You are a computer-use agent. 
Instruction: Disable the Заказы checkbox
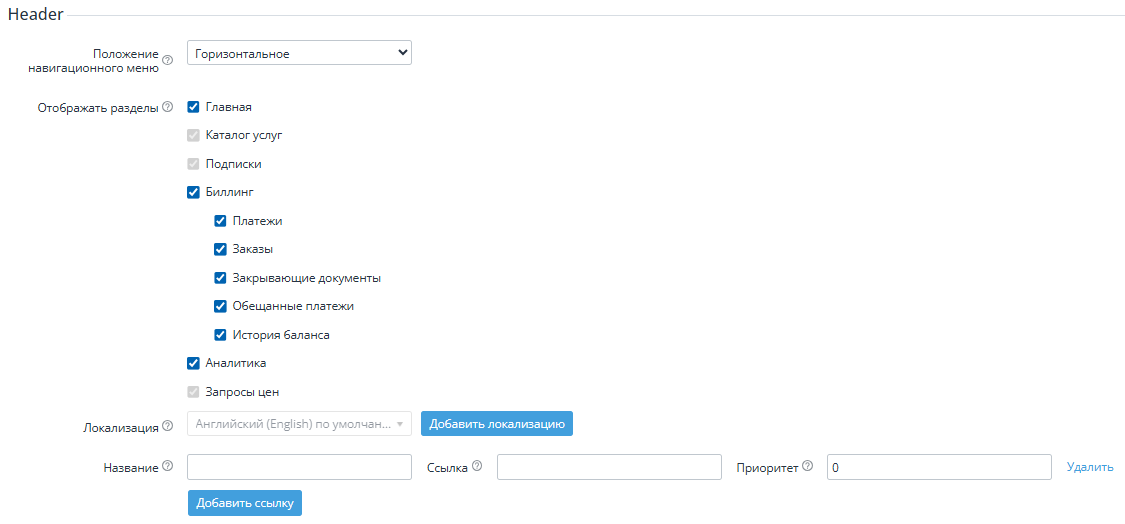(x=220, y=250)
